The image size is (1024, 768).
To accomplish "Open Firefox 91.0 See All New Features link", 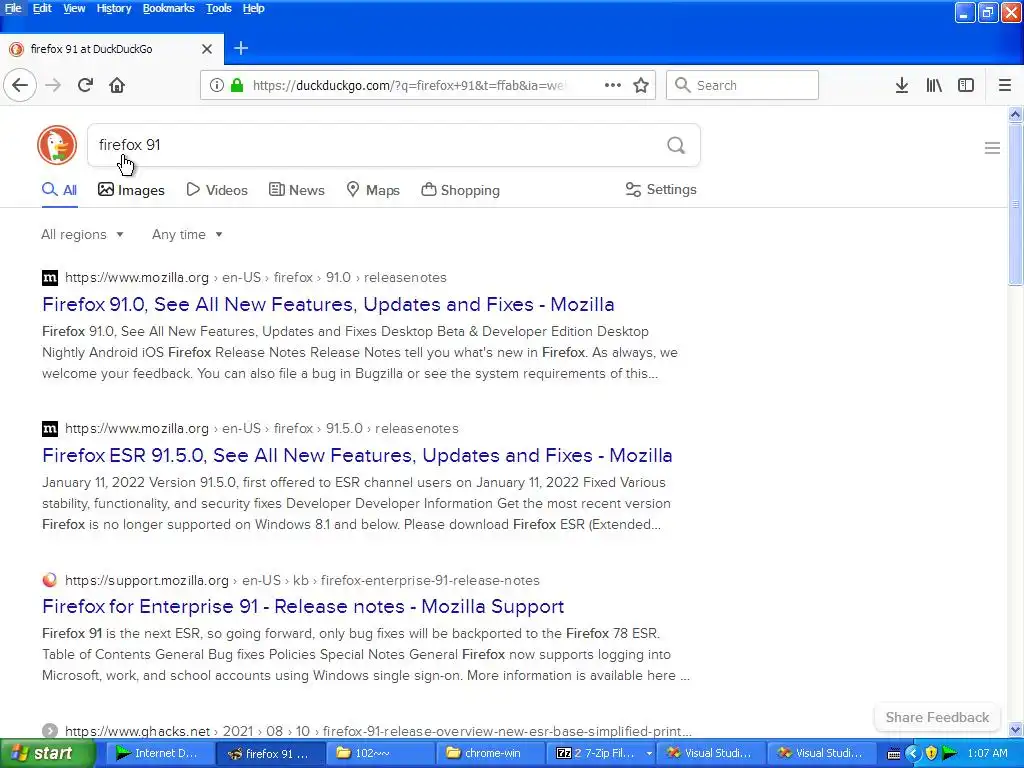I will click(x=328, y=304).
